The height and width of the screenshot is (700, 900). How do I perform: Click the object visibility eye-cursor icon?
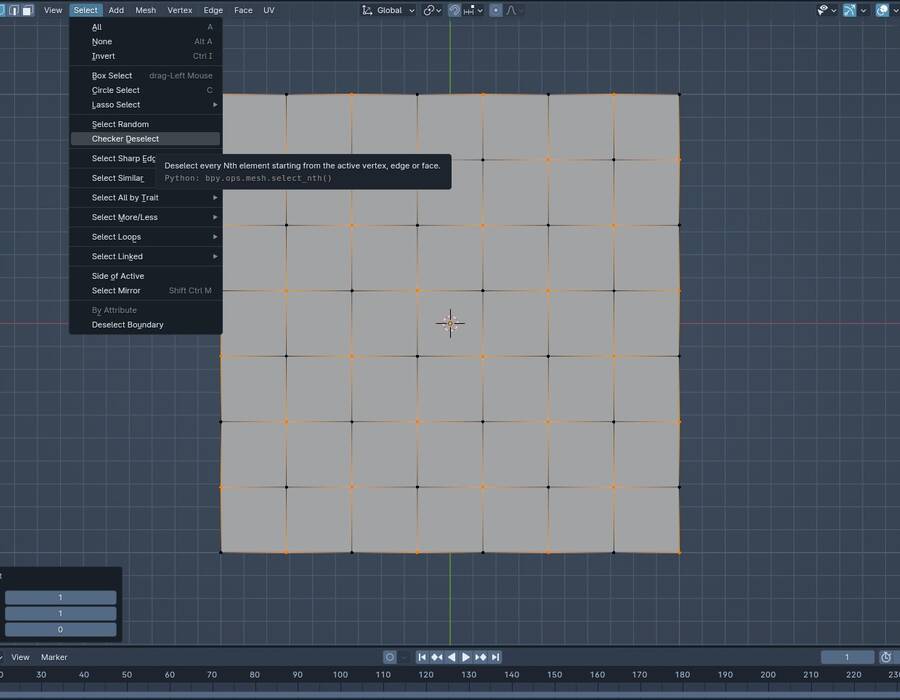tap(823, 10)
